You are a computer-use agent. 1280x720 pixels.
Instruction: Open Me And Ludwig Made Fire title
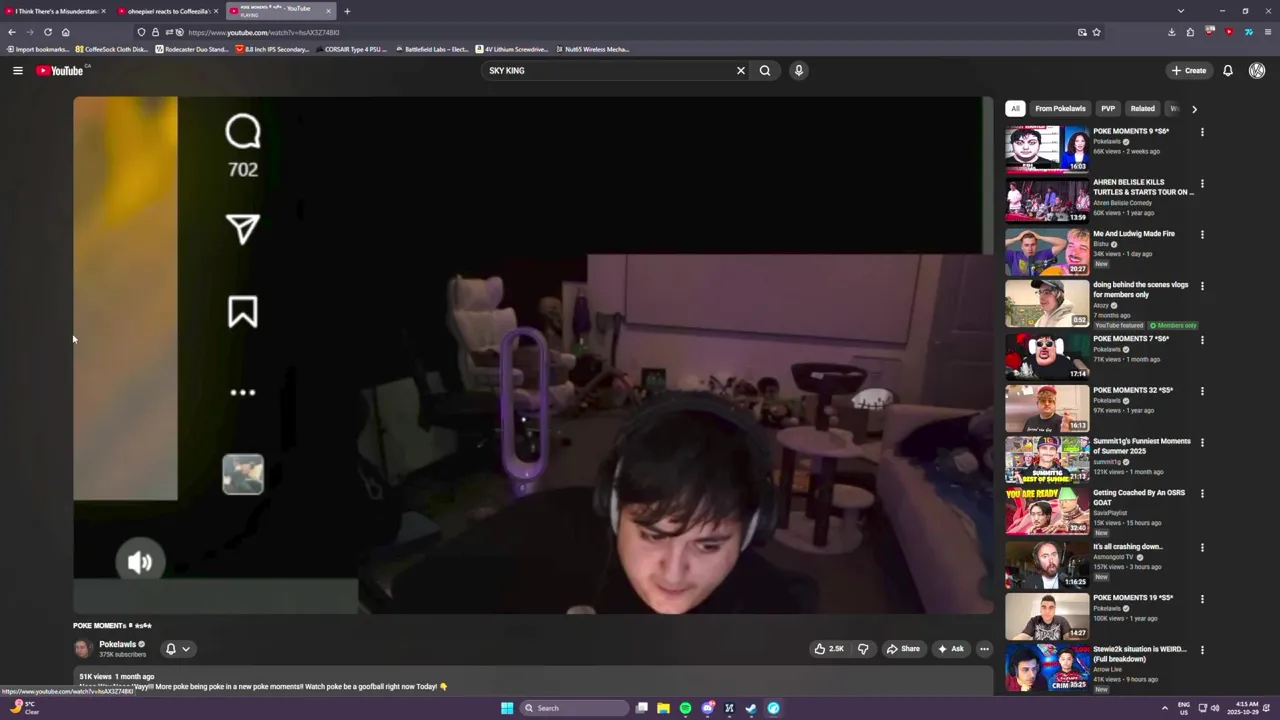1134,233
